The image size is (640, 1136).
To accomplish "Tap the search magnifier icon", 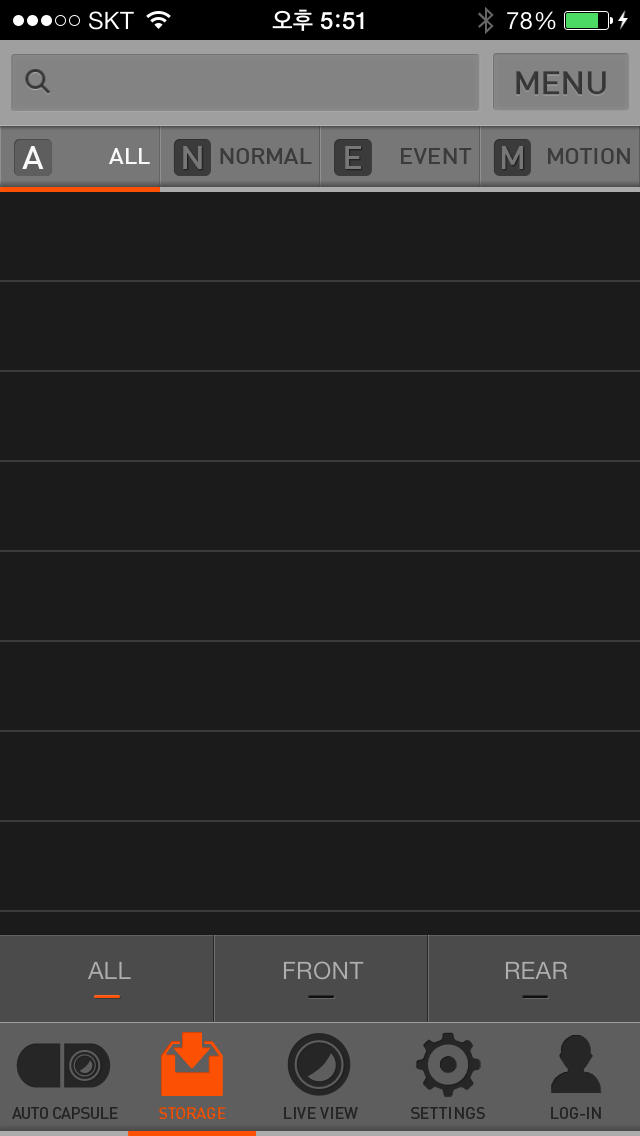I will (38, 82).
